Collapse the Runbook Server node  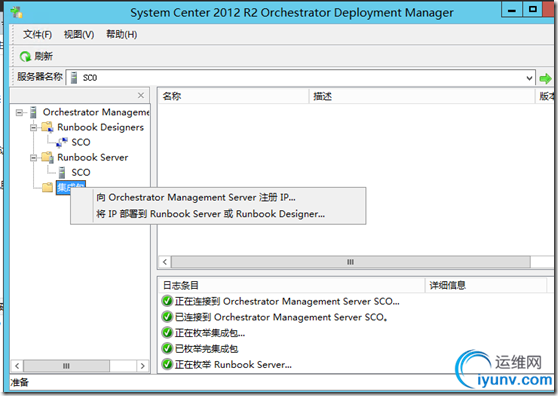point(33,158)
